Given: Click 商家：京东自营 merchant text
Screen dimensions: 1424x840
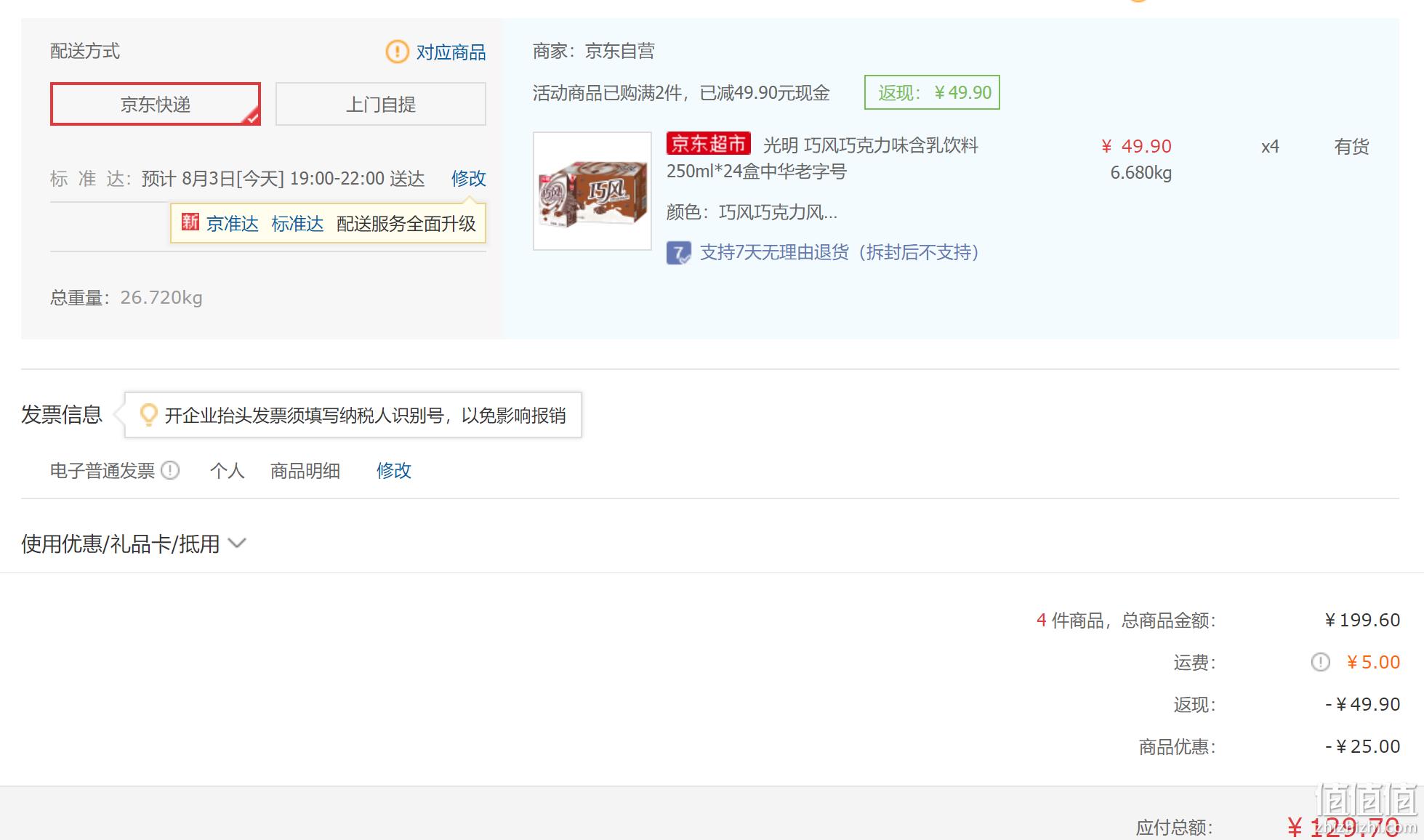Looking at the screenshot, I should point(594,51).
